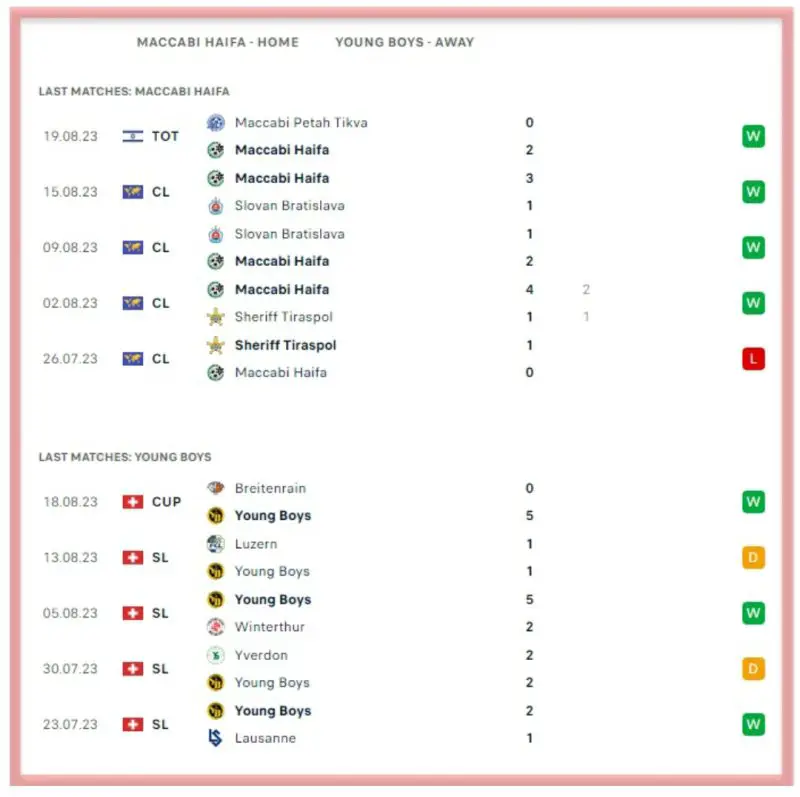The height and width of the screenshot is (797, 800).
Task: Select the Maccabi Haifa - Home tab
Action: [x=218, y=42]
